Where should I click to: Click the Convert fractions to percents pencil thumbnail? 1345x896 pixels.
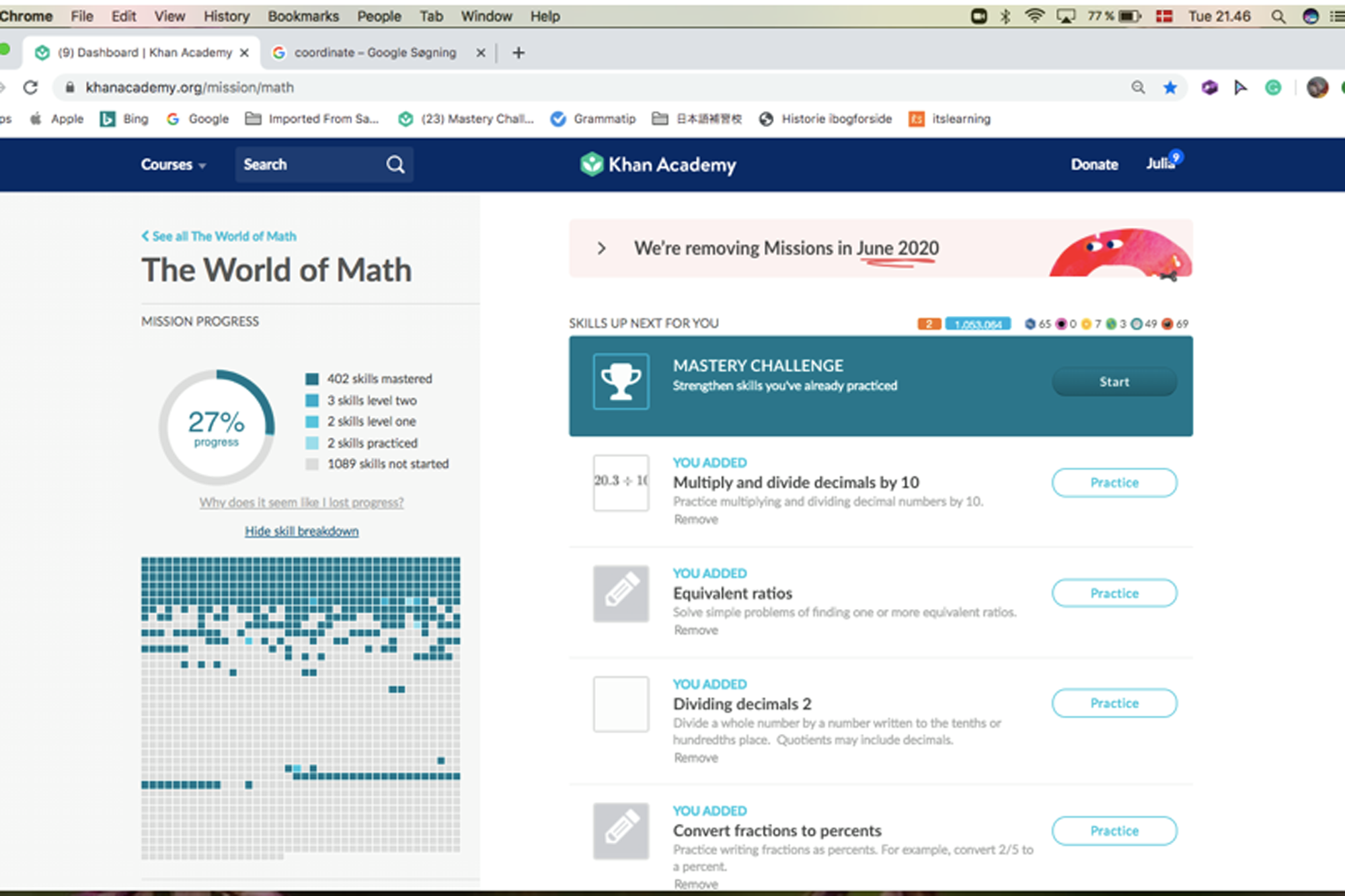[621, 831]
